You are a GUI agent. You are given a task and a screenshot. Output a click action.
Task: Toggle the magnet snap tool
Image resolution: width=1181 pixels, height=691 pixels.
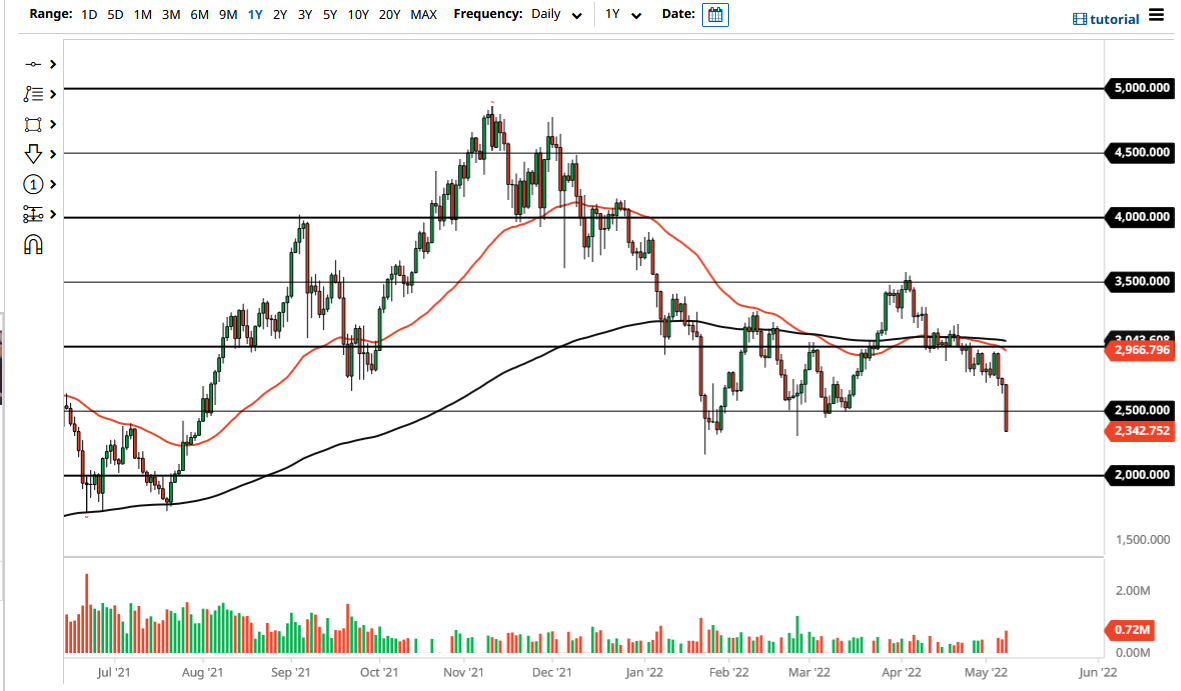[x=33, y=245]
